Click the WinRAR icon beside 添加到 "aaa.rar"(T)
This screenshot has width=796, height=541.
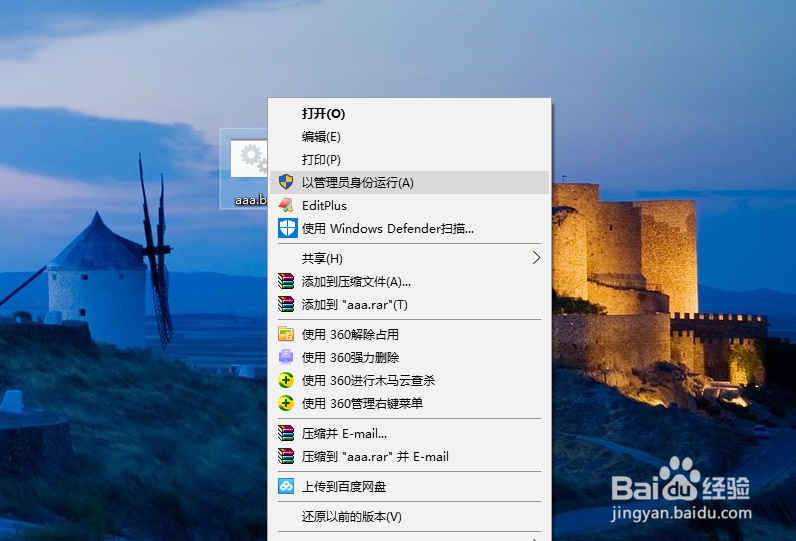click(x=286, y=304)
